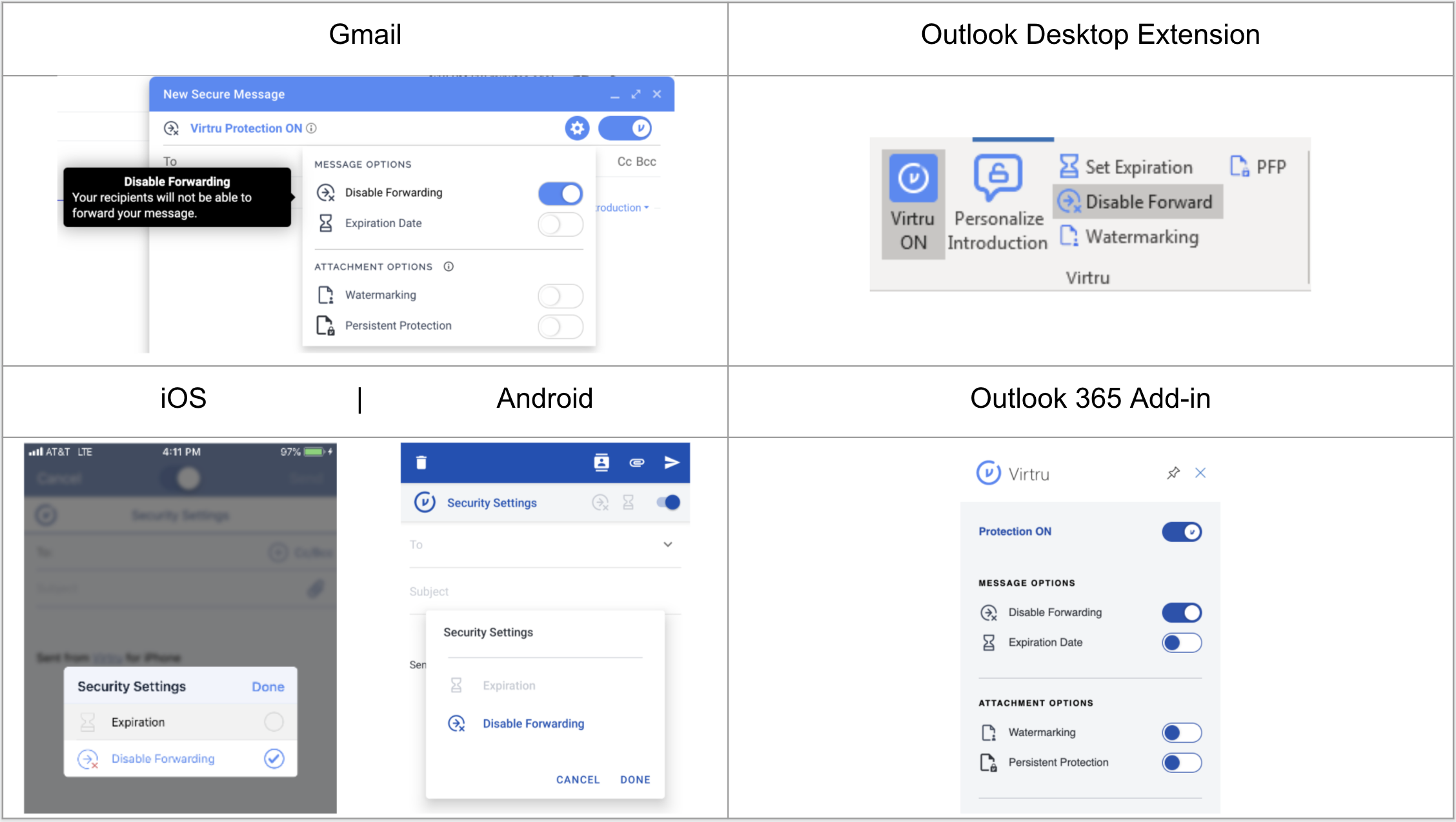Tap CANCEL in Android Security Settings dialog
Viewport: 1456px width, 822px height.
(x=578, y=780)
